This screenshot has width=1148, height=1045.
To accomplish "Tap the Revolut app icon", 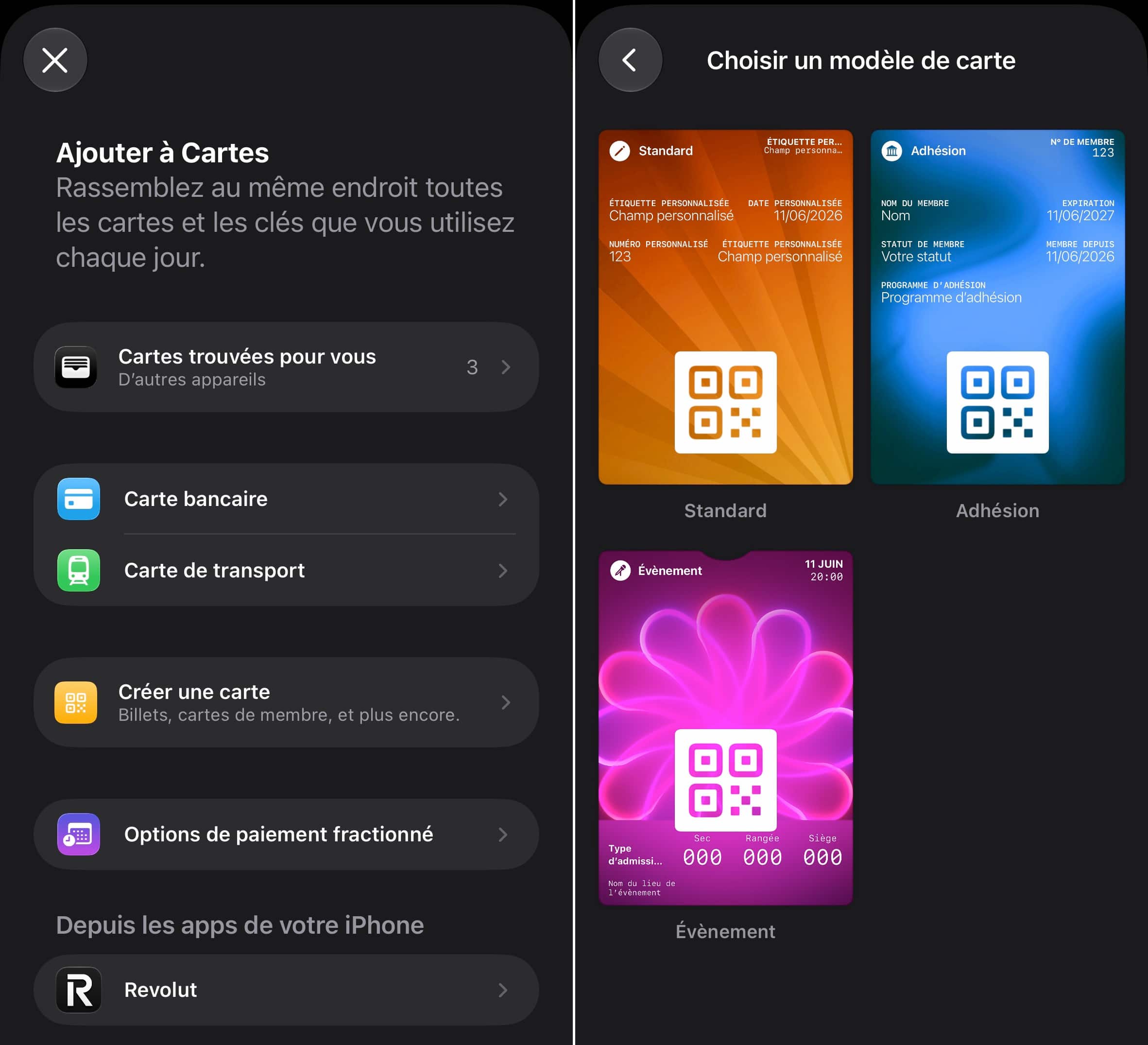I will pyautogui.click(x=79, y=990).
